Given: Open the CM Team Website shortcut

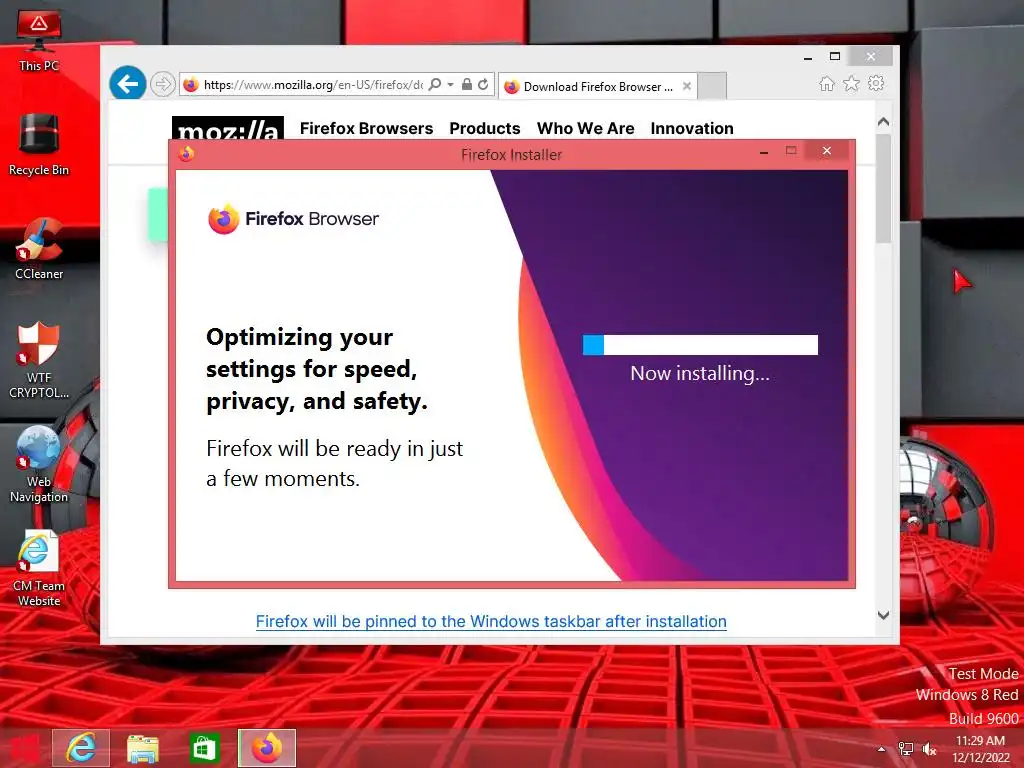Looking at the screenshot, I should tap(39, 568).
